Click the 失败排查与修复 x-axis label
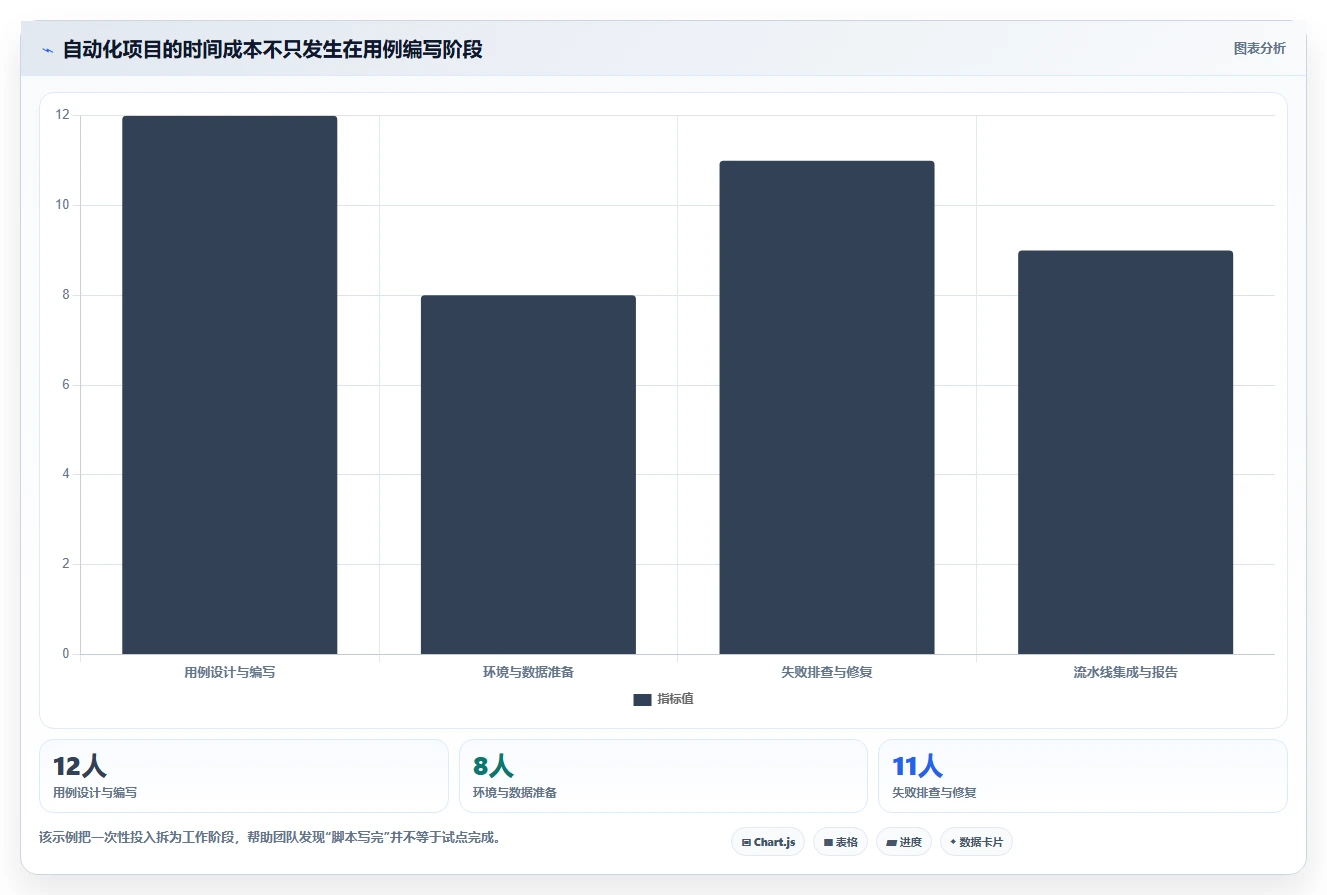 tap(827, 672)
